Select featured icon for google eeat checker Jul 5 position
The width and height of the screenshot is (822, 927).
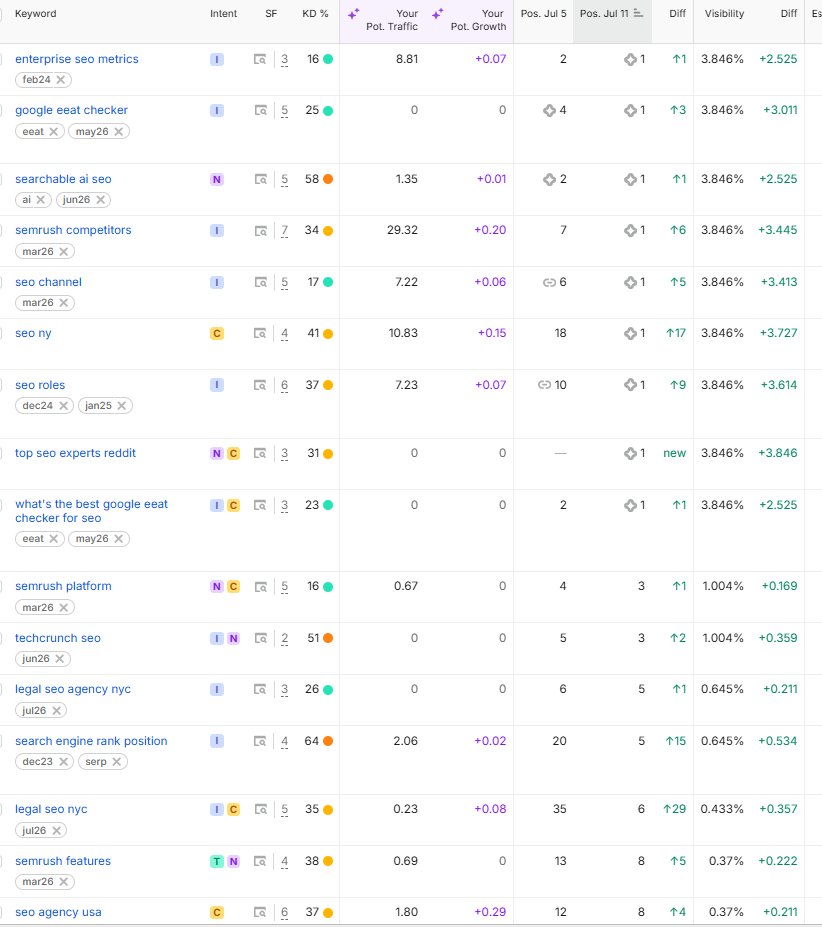(549, 110)
